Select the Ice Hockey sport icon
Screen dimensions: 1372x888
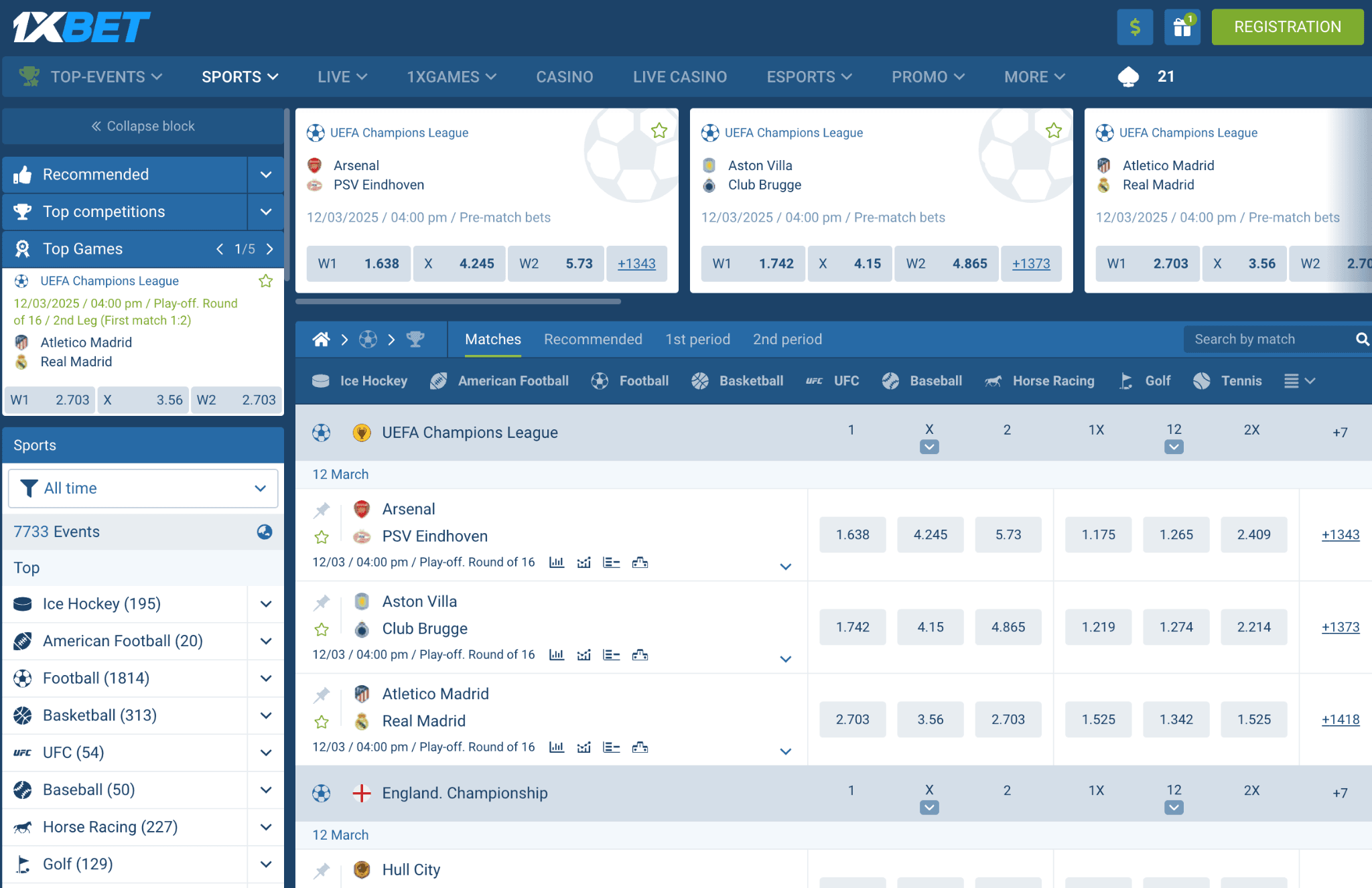(x=320, y=380)
